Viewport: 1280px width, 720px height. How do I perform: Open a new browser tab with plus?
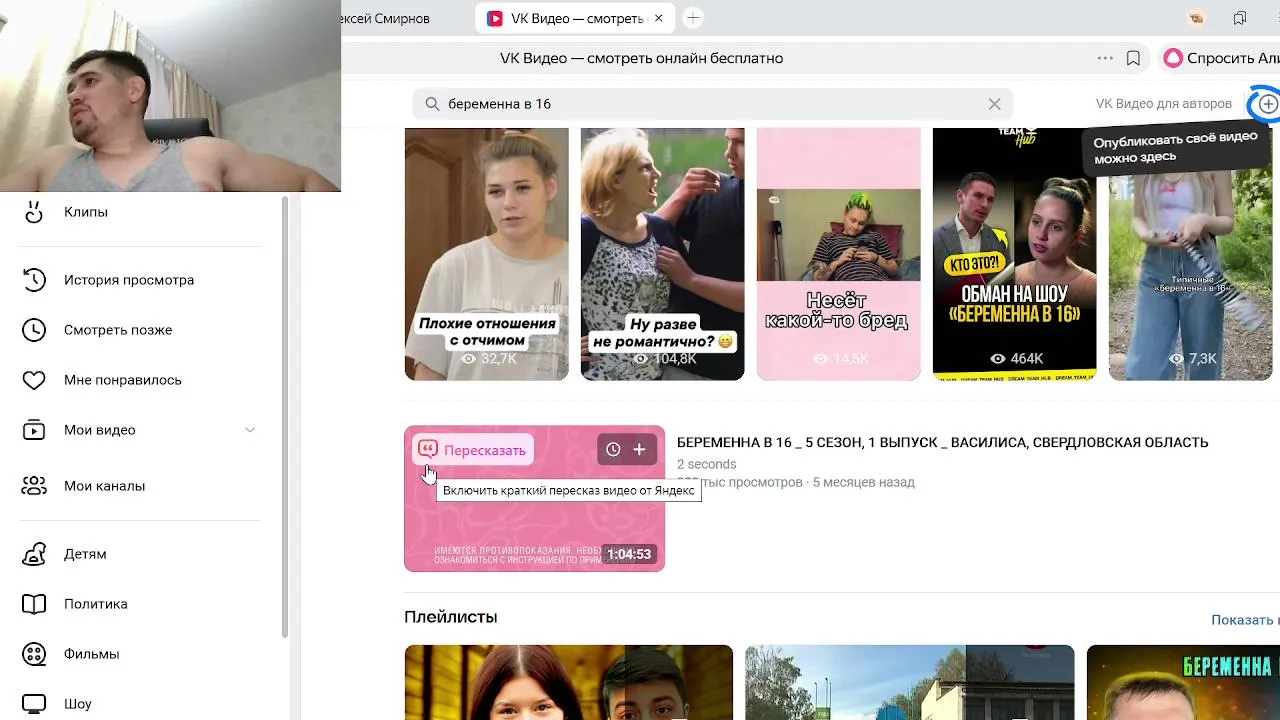(692, 18)
